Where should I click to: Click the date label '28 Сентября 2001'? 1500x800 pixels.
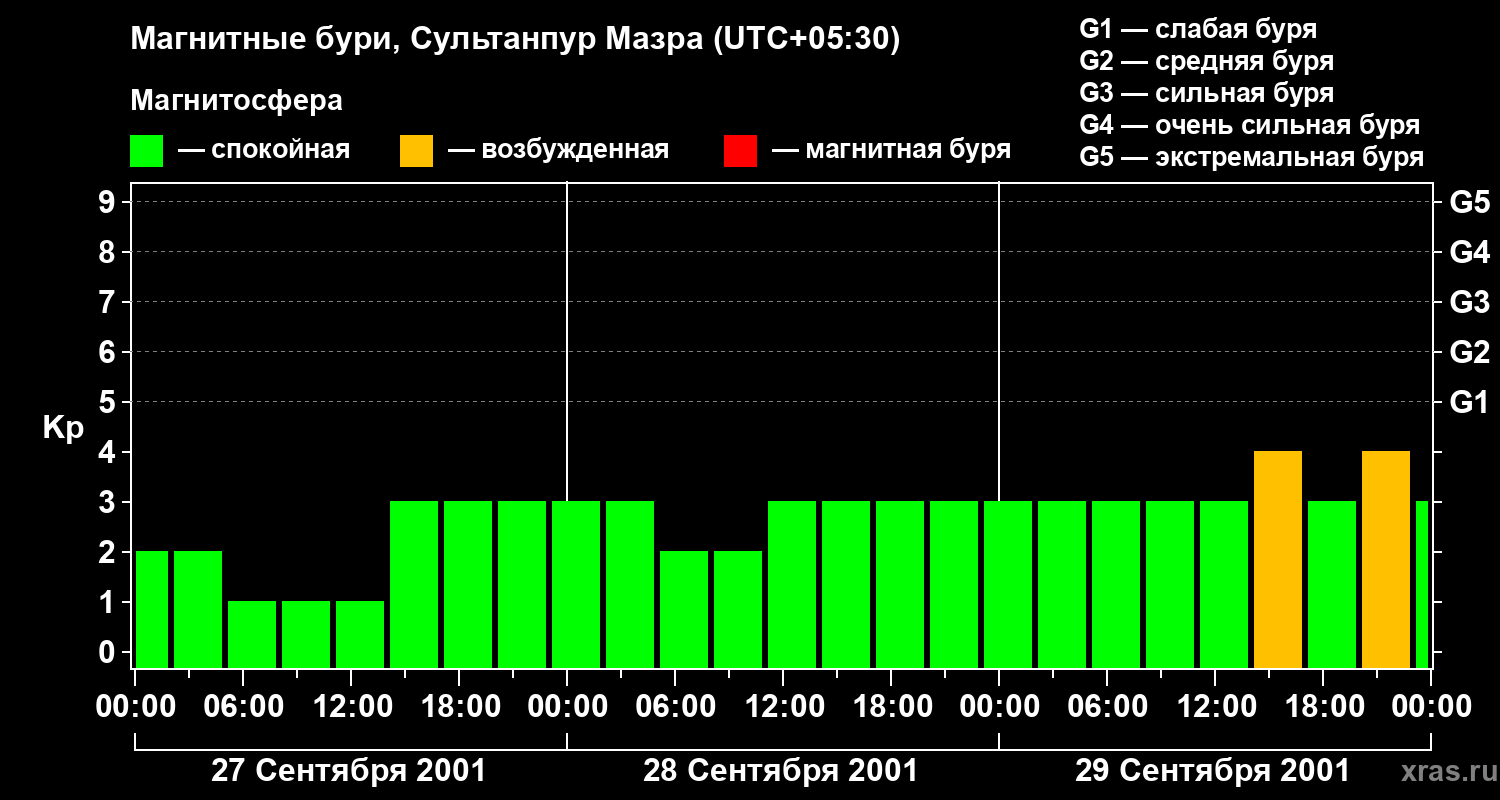point(781,771)
